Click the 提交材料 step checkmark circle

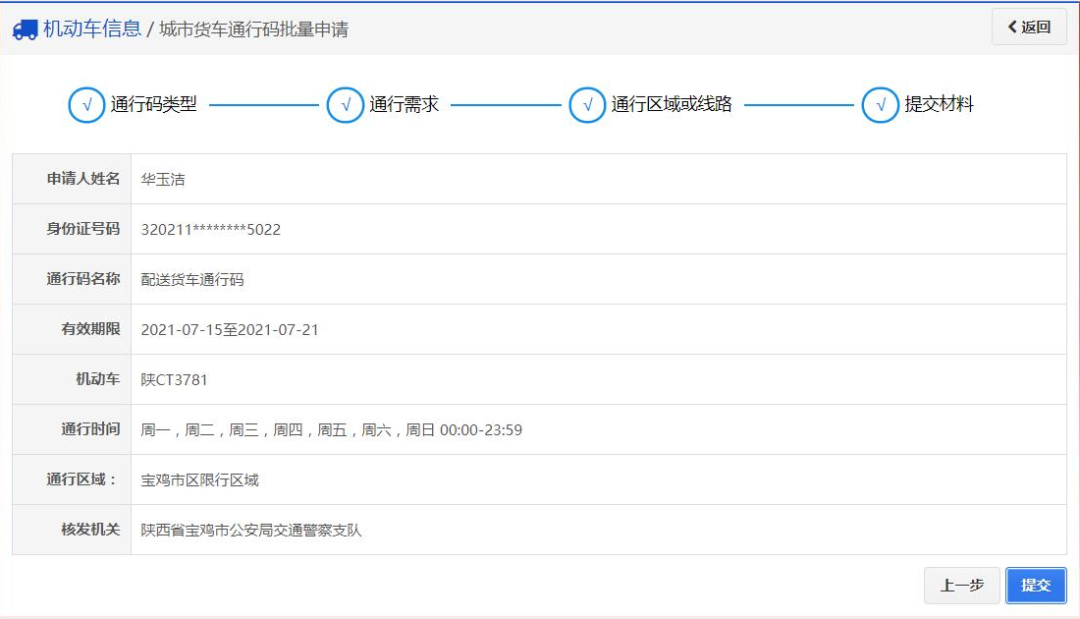tap(880, 104)
